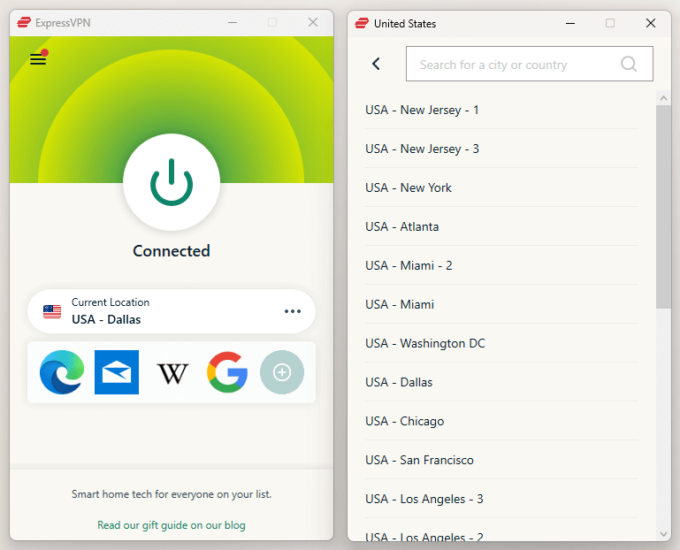Click the search magnifier icon
This screenshot has height=550, width=680.
628,64
